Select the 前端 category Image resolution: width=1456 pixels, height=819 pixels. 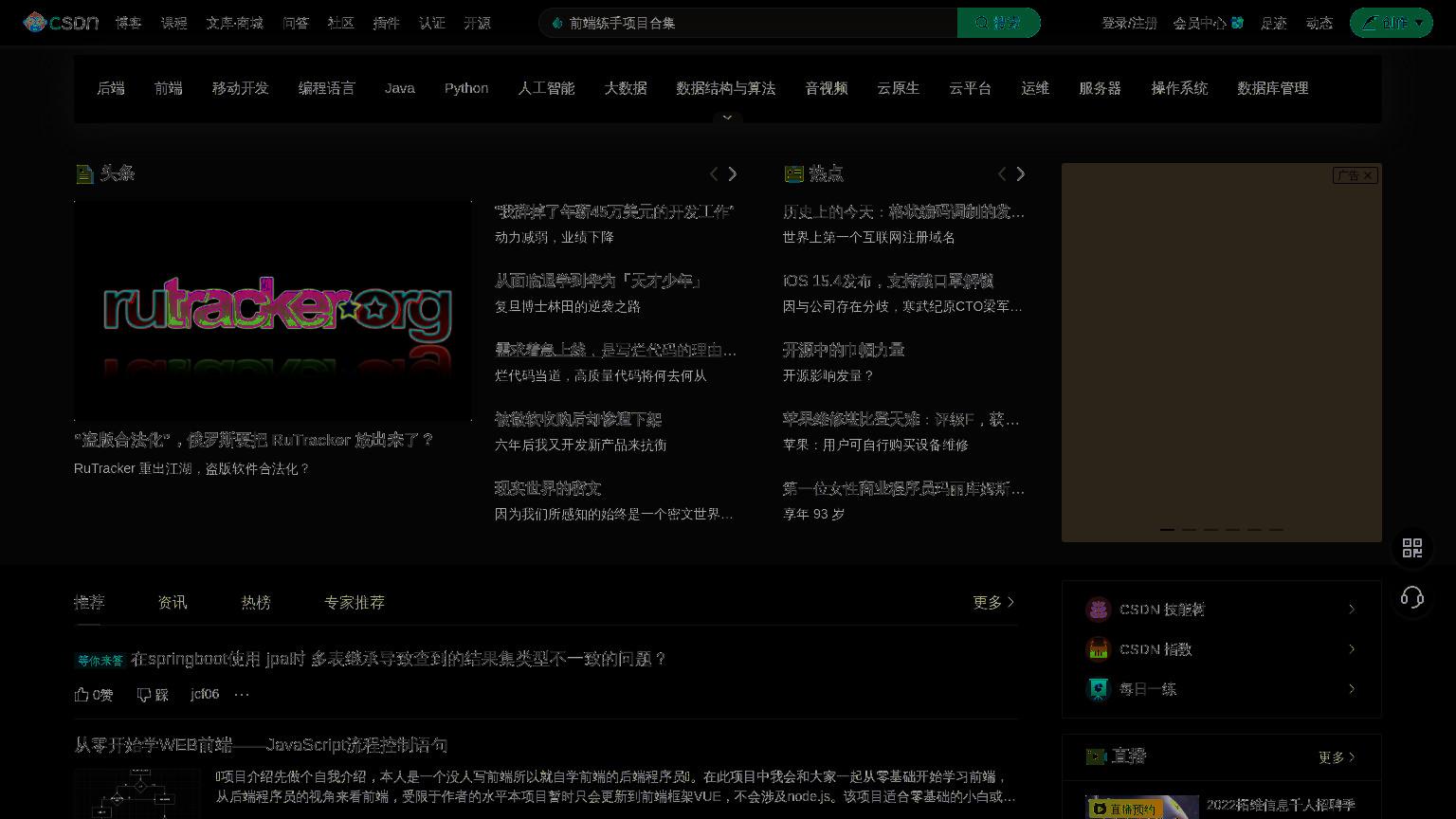[x=169, y=88]
